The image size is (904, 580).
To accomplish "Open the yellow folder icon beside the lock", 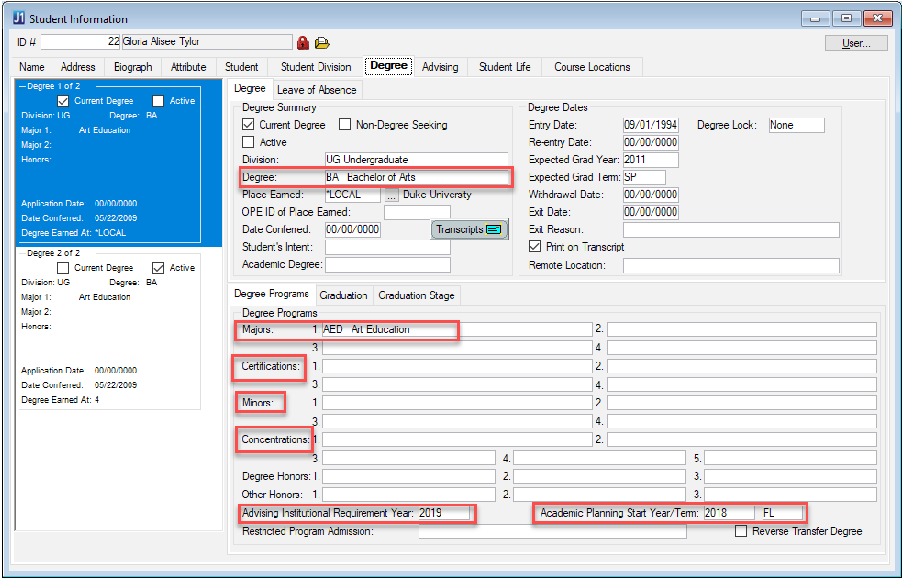I will (322, 43).
